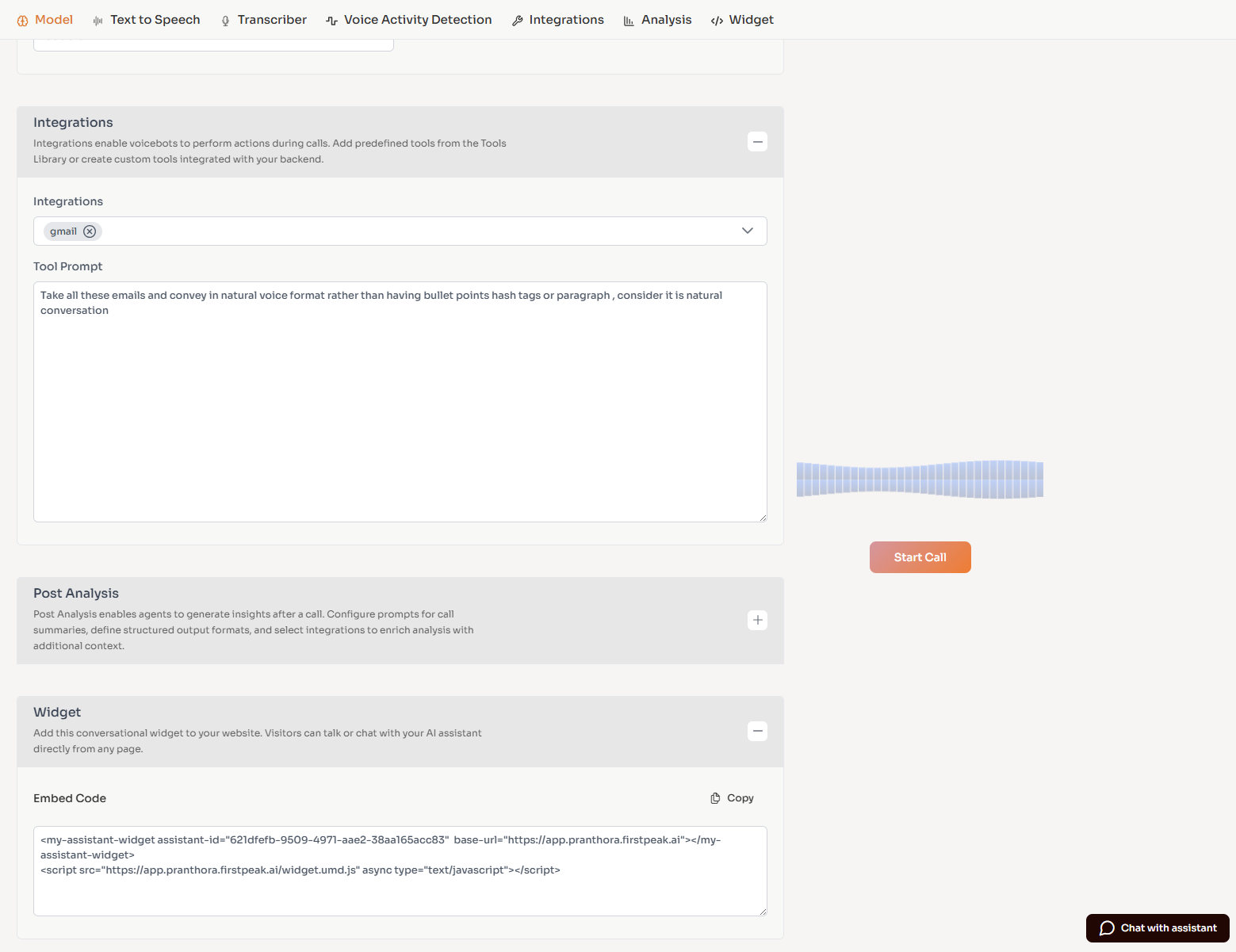
Task: Select the Model tab icon
Action: (23, 19)
